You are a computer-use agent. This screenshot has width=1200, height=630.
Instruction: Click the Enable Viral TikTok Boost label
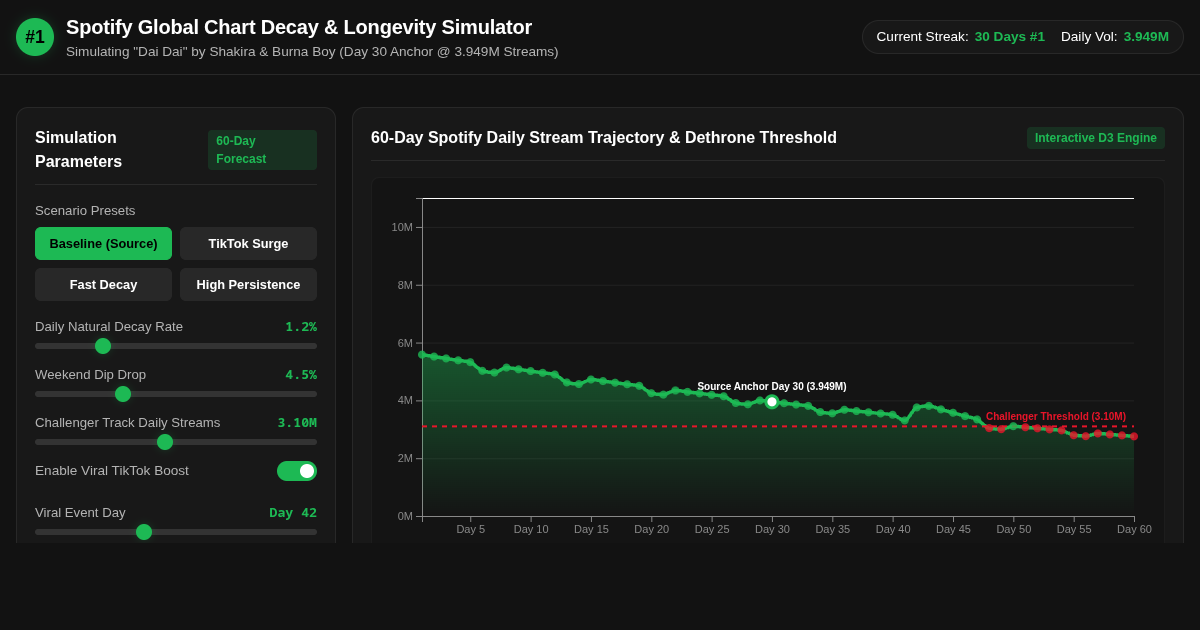[x=112, y=471]
